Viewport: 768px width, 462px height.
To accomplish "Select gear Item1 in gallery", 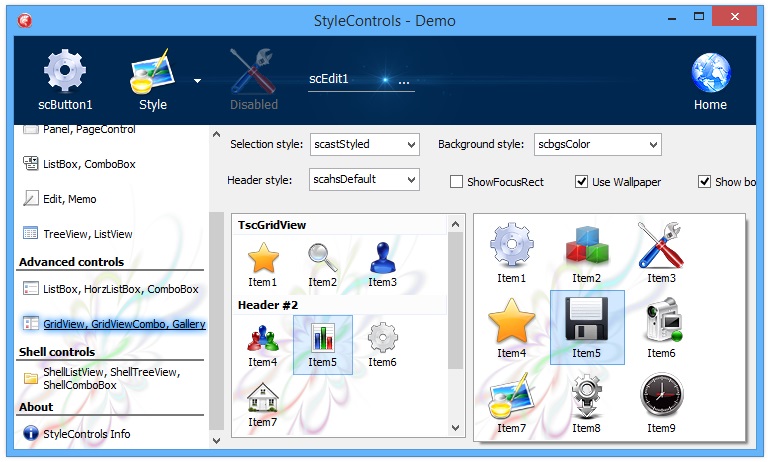I will pos(511,253).
